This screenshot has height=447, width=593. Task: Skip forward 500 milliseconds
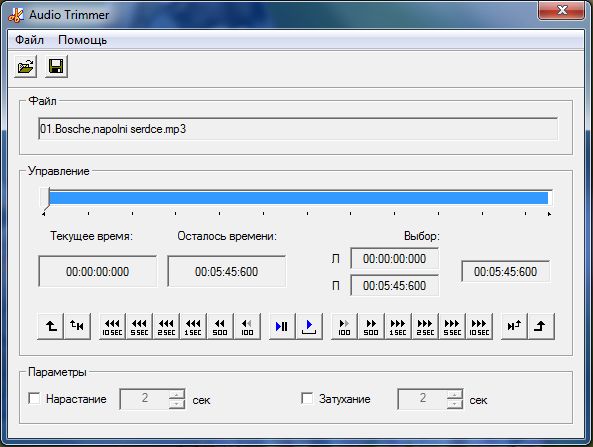(x=371, y=326)
